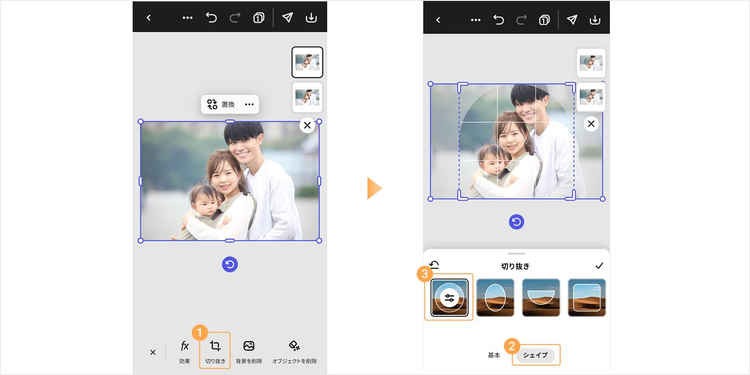Click purple rotate handle below left photo
The image size is (750, 375).
click(x=230, y=265)
